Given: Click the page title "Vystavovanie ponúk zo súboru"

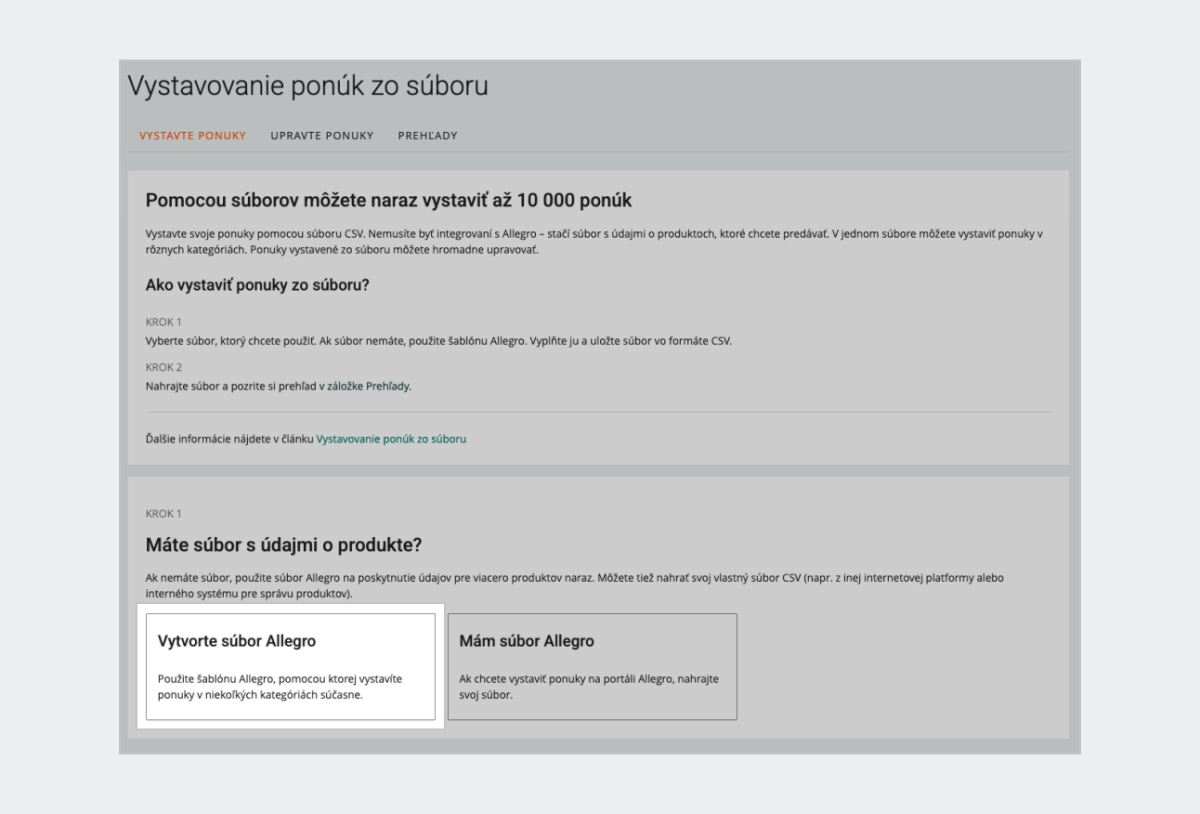Looking at the screenshot, I should click(x=307, y=86).
